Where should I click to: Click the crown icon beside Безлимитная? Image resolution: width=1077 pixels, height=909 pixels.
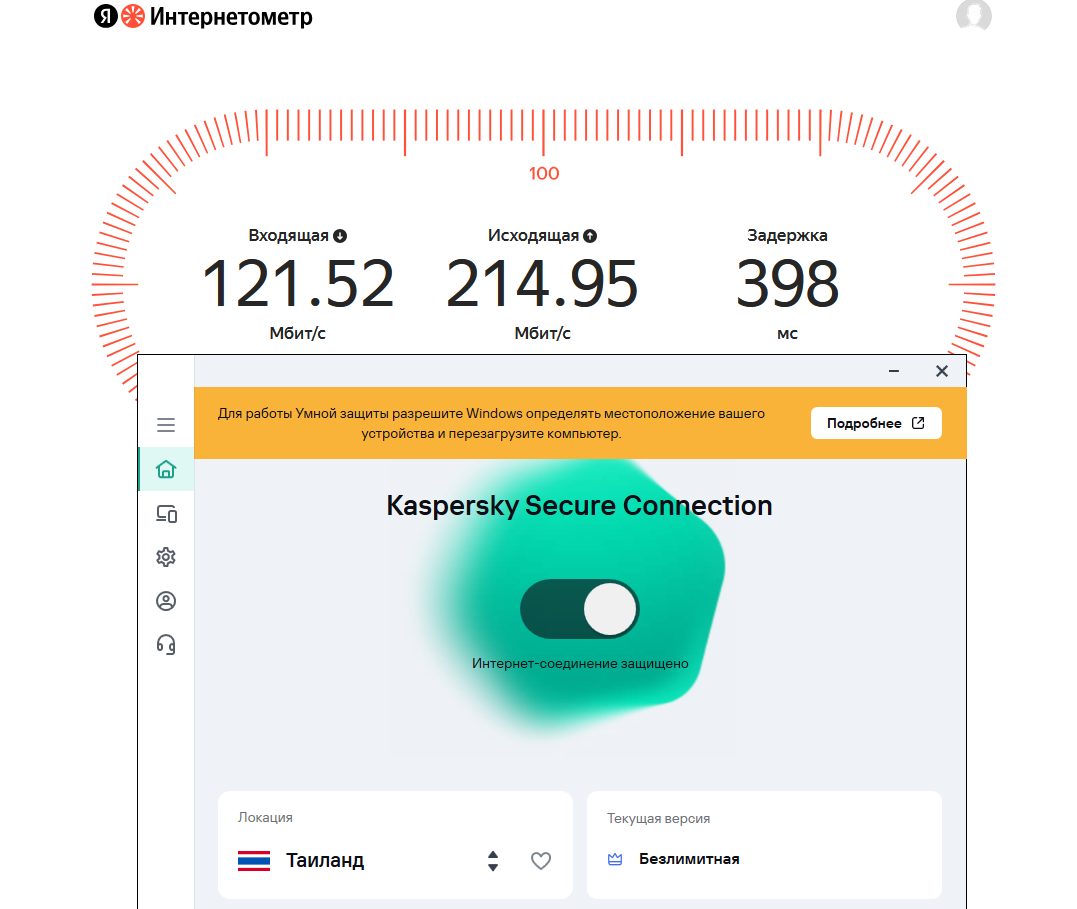(615, 859)
